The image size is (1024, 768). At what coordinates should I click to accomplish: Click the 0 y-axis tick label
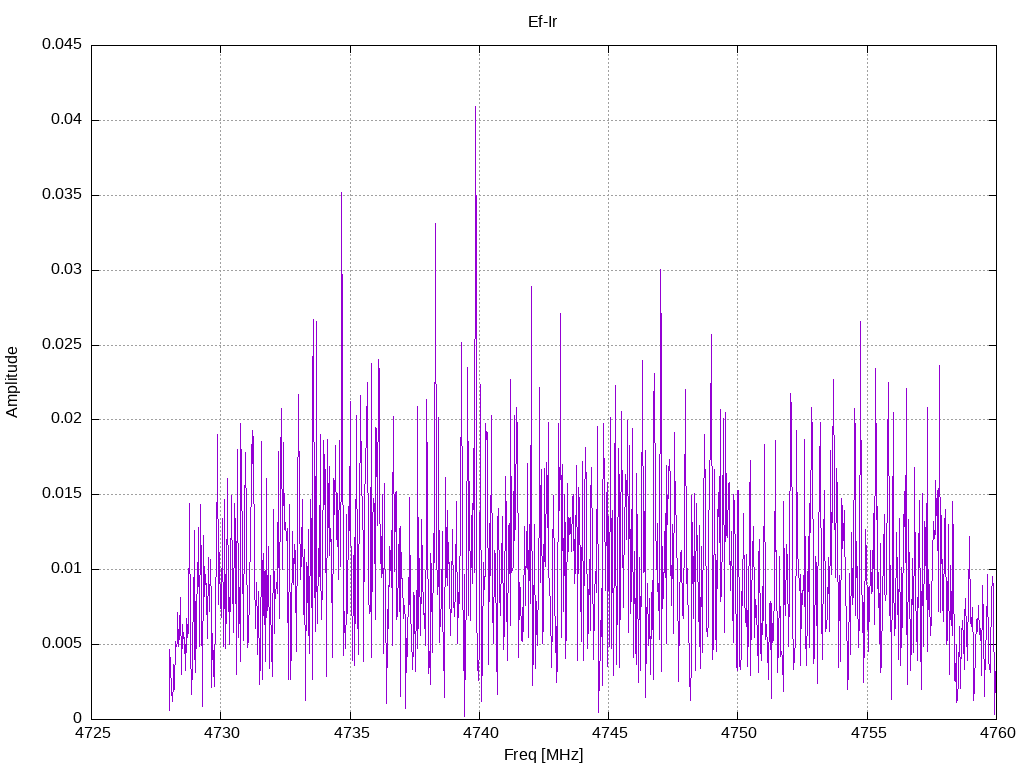78,718
